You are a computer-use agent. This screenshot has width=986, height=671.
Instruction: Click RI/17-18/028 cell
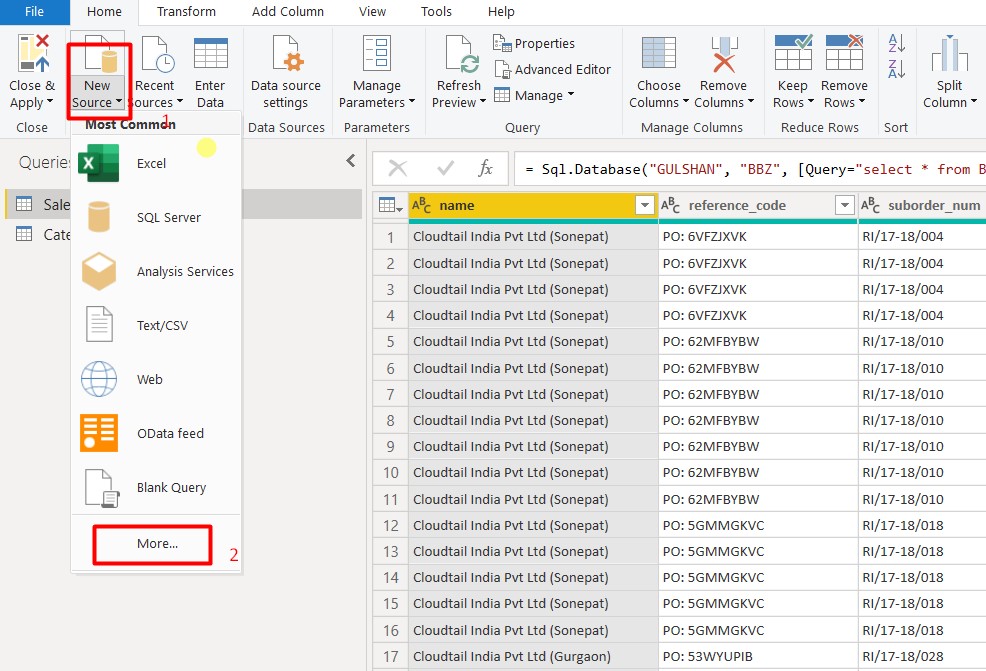point(922,657)
